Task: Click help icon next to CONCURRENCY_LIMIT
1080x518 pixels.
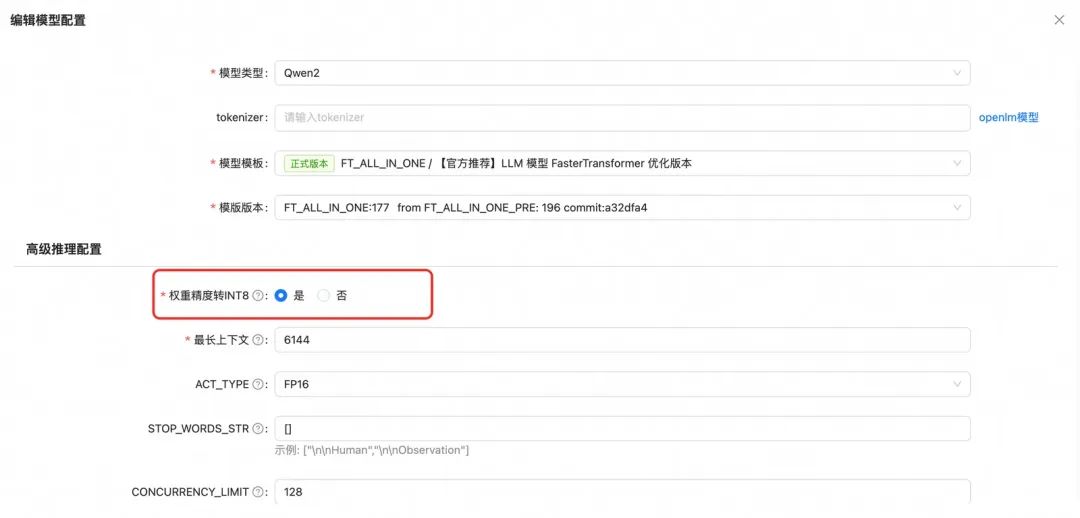Action: point(258,493)
